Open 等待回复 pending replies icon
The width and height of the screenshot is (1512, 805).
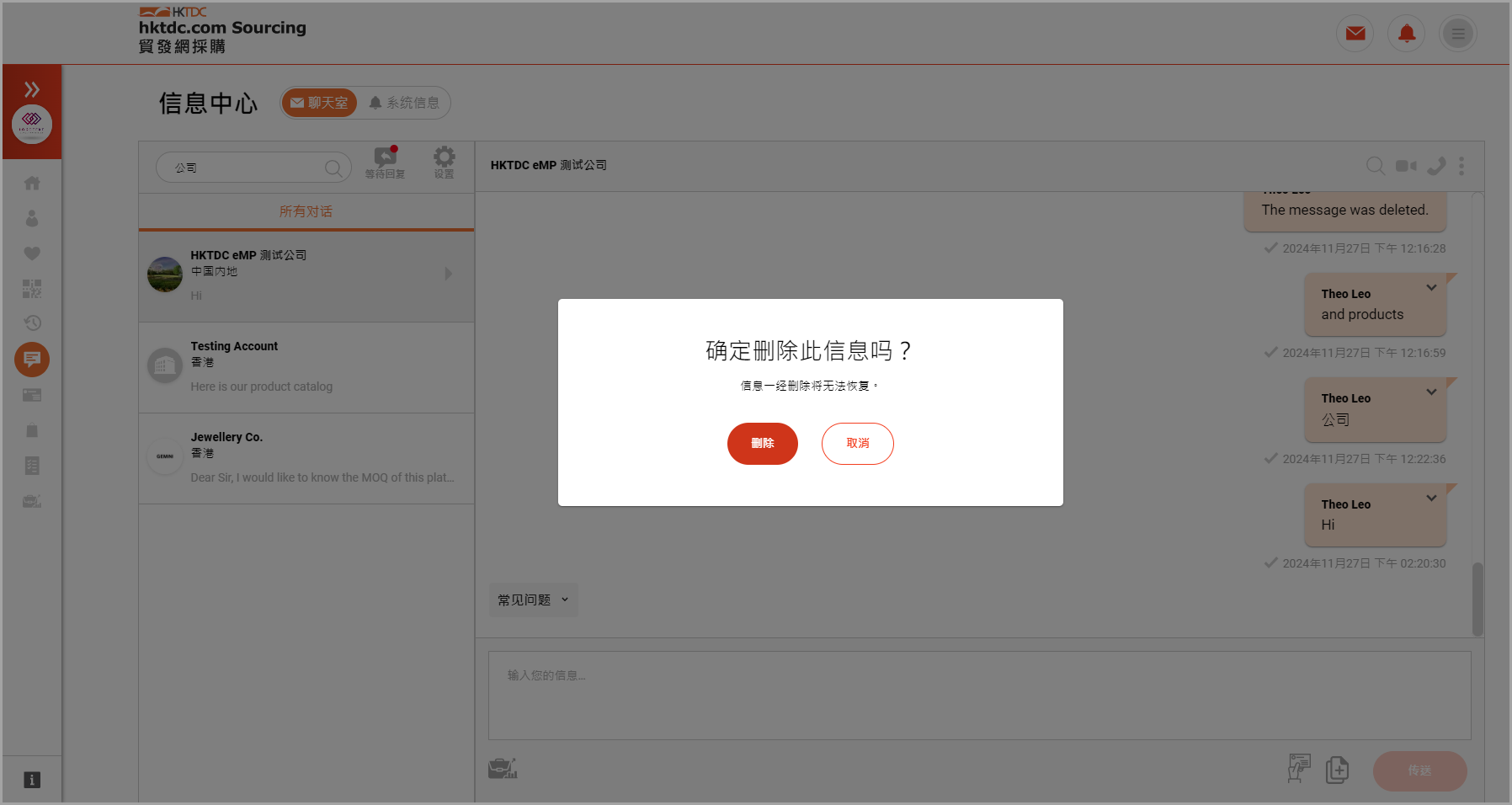(x=386, y=163)
